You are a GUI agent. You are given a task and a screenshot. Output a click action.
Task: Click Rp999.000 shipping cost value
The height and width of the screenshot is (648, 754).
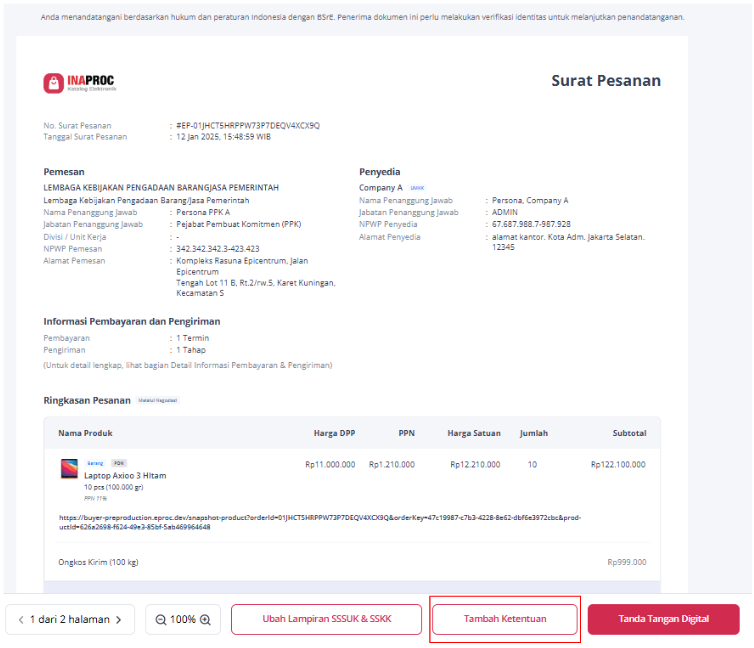627,562
